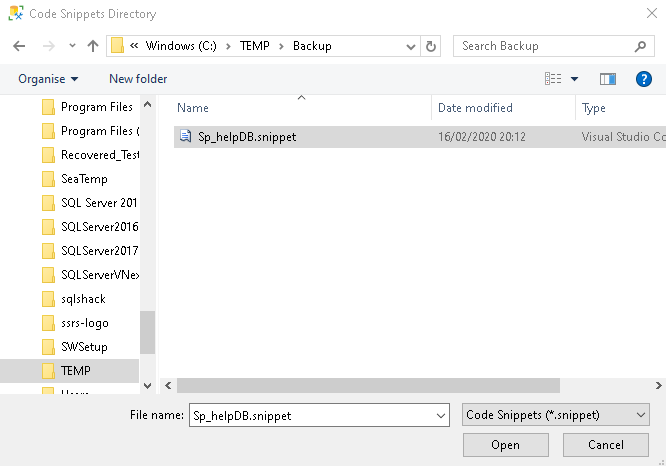Open the view options dropdown arrow

[x=574, y=79]
